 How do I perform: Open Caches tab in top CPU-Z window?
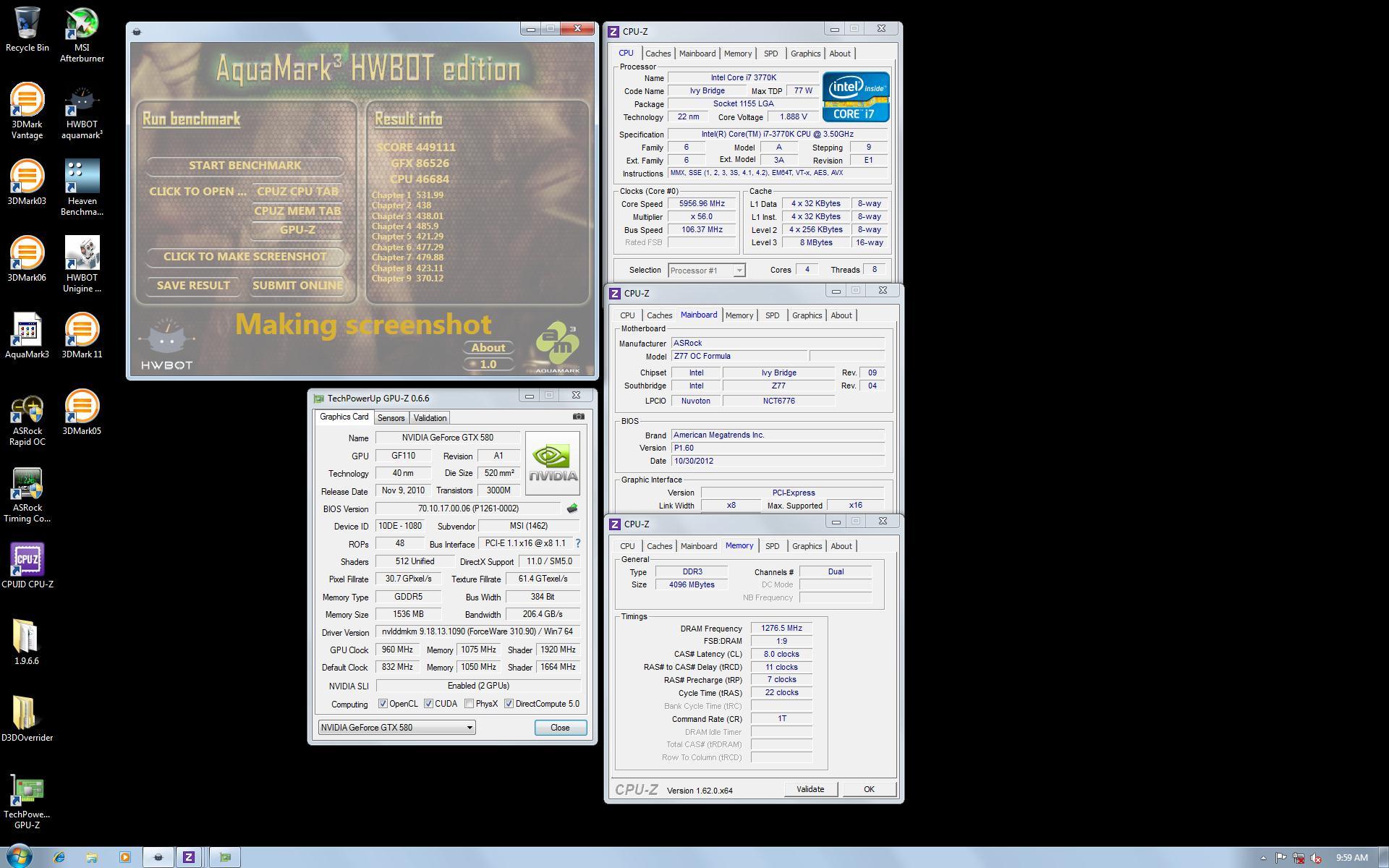tap(658, 54)
